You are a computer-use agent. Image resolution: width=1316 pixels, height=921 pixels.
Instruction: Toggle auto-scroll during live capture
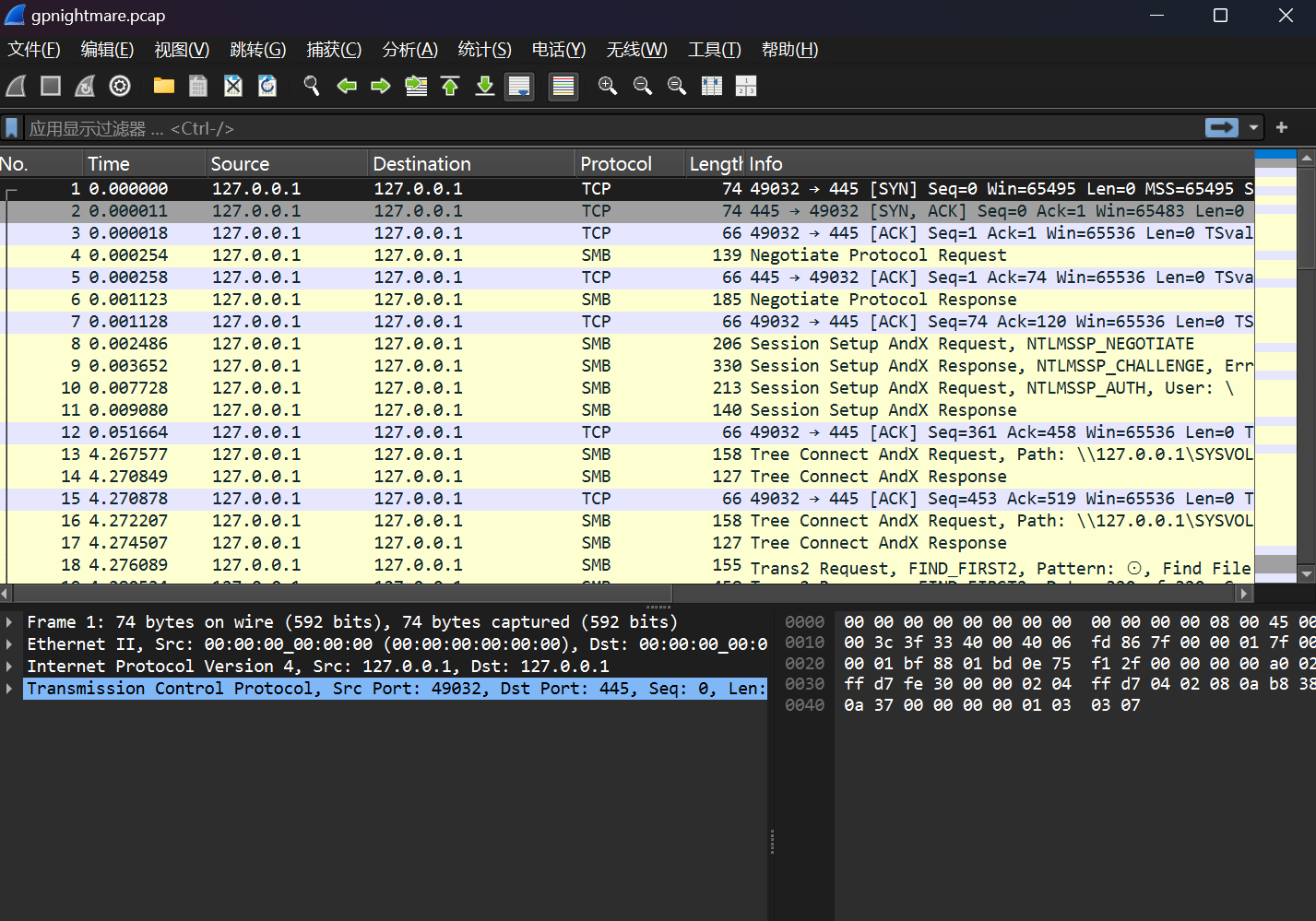[x=519, y=86]
